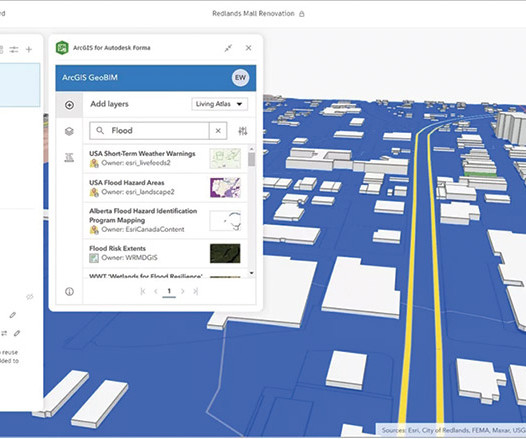Viewport: 526px width, 439px height.
Task: Collapse the ArcGIS panel with the shrink icon
Action: pyautogui.click(x=228, y=48)
